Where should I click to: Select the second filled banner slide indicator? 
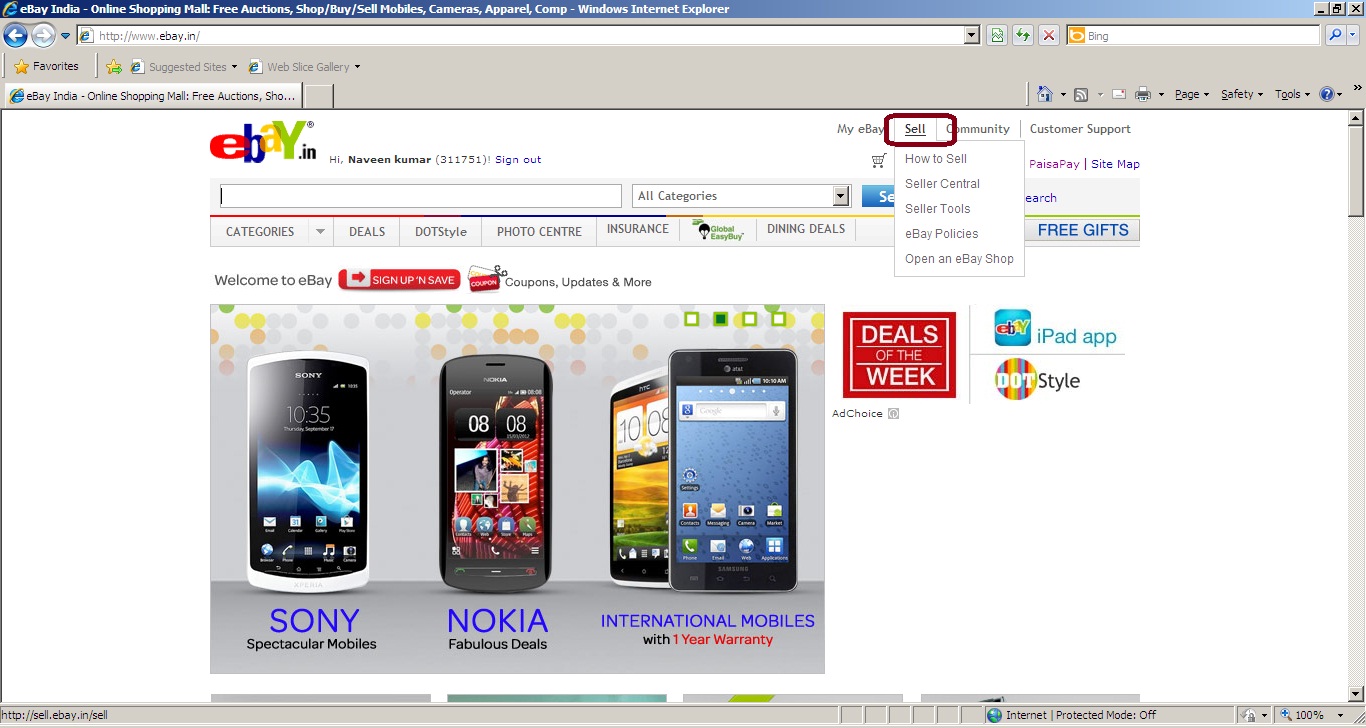(x=720, y=319)
